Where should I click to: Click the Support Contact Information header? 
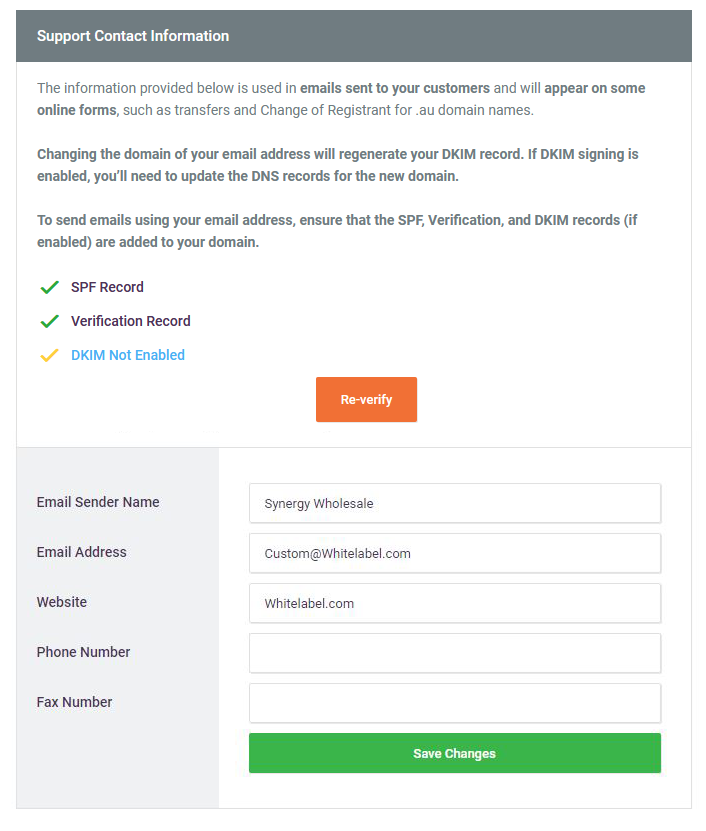coord(133,36)
